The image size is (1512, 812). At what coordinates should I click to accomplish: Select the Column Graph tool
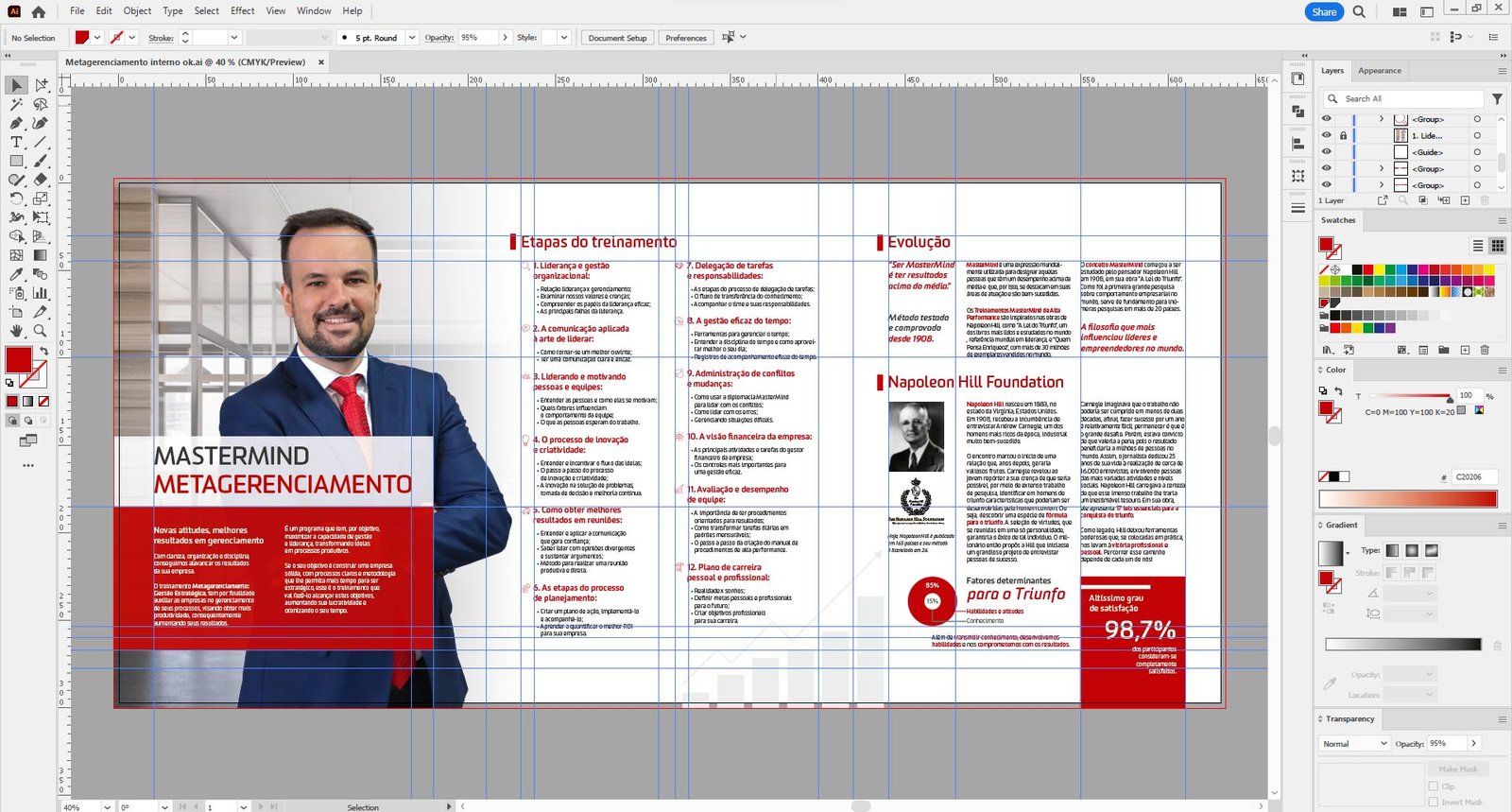point(41,293)
